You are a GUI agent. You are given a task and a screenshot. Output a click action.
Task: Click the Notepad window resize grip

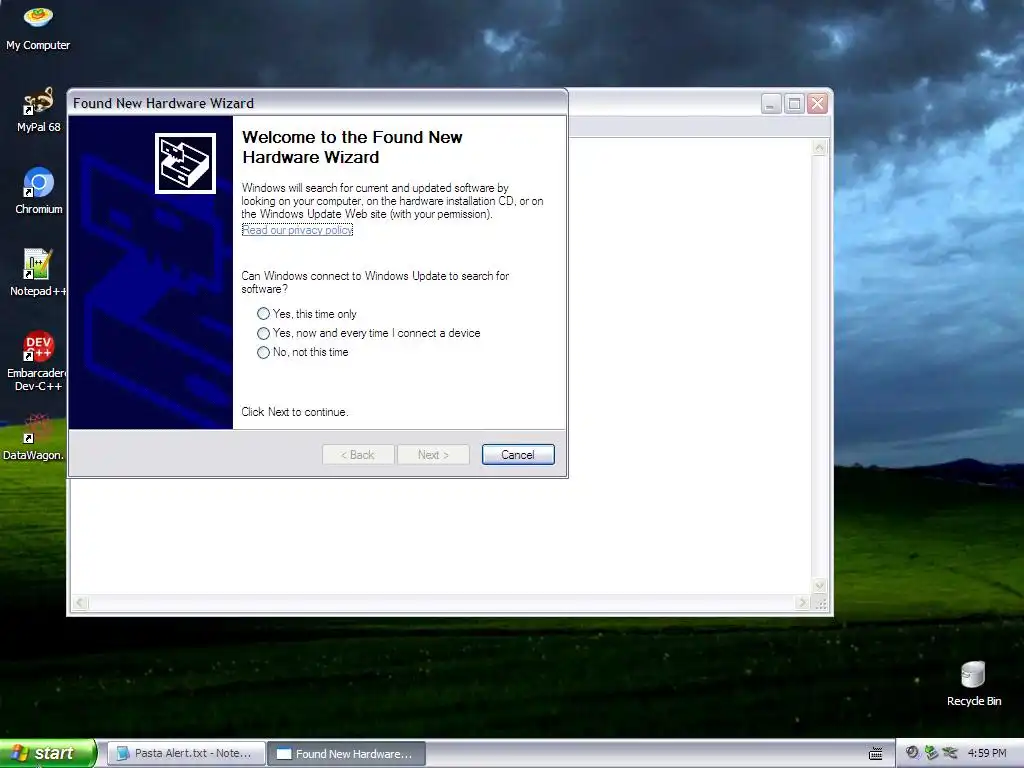pos(820,603)
